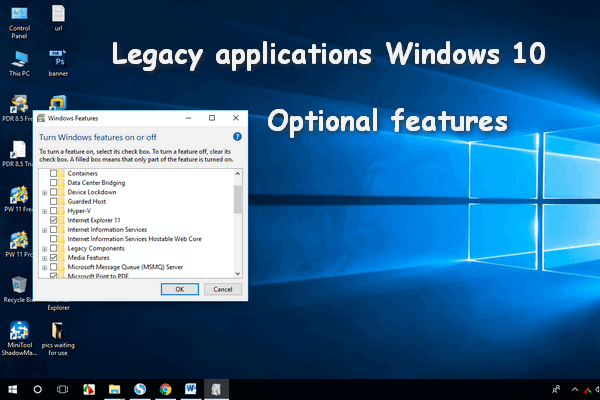The image size is (600, 400).
Task: Minimize the Windows Features dialog
Action: [188, 118]
